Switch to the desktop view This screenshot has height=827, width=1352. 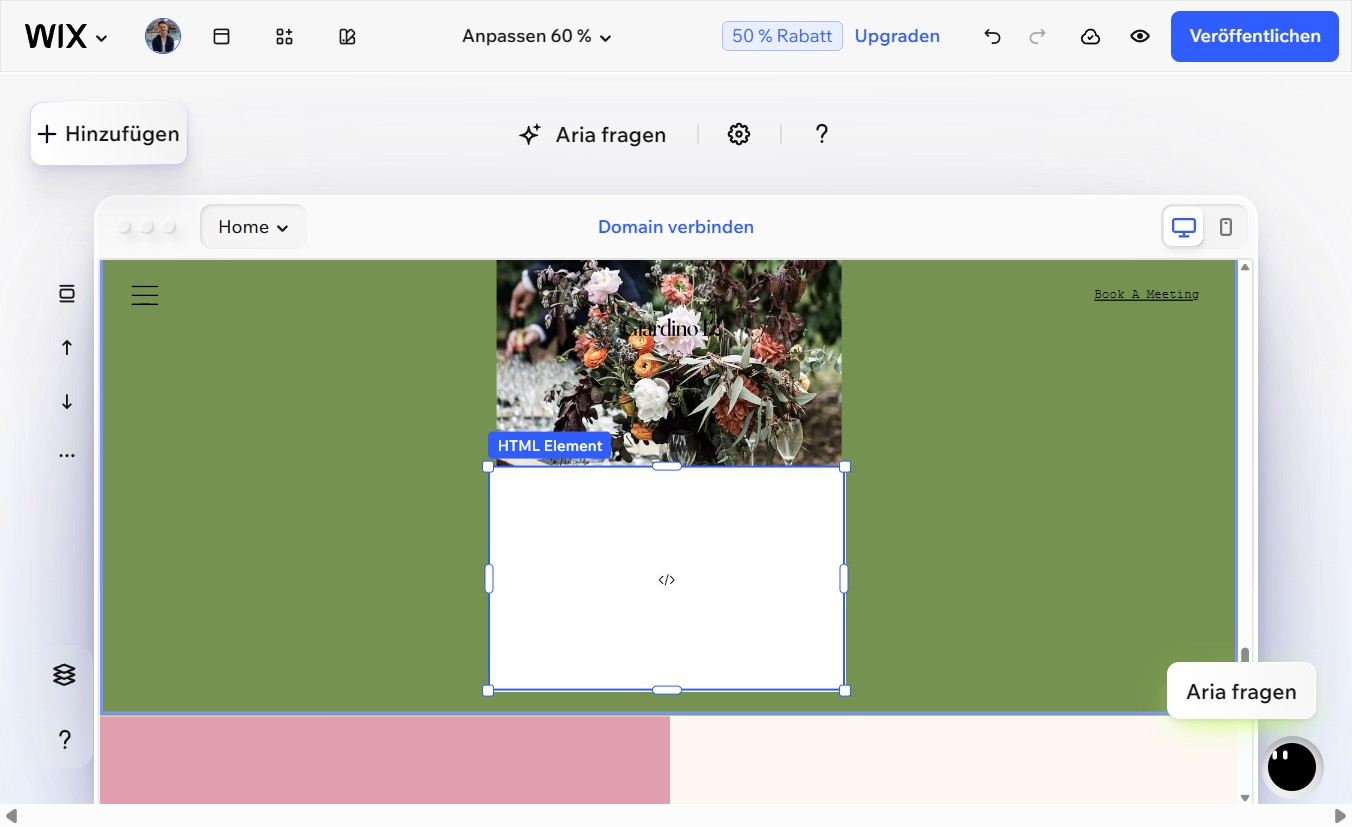coord(1184,227)
